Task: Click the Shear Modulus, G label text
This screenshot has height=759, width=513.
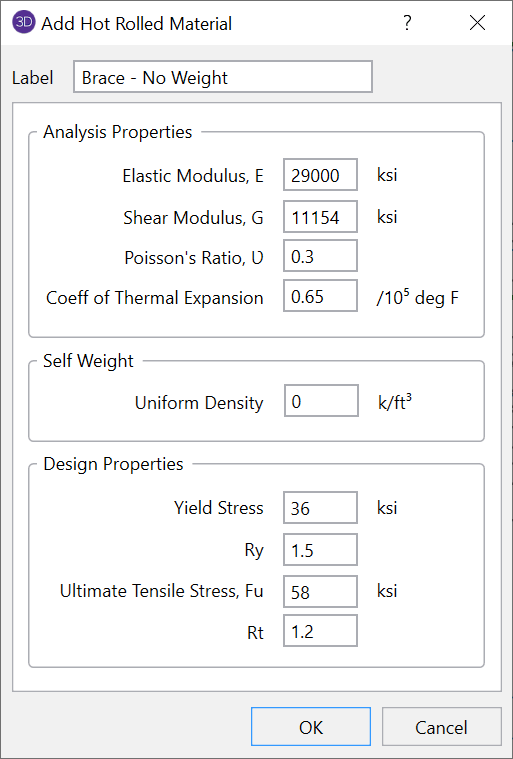Action: point(194,218)
